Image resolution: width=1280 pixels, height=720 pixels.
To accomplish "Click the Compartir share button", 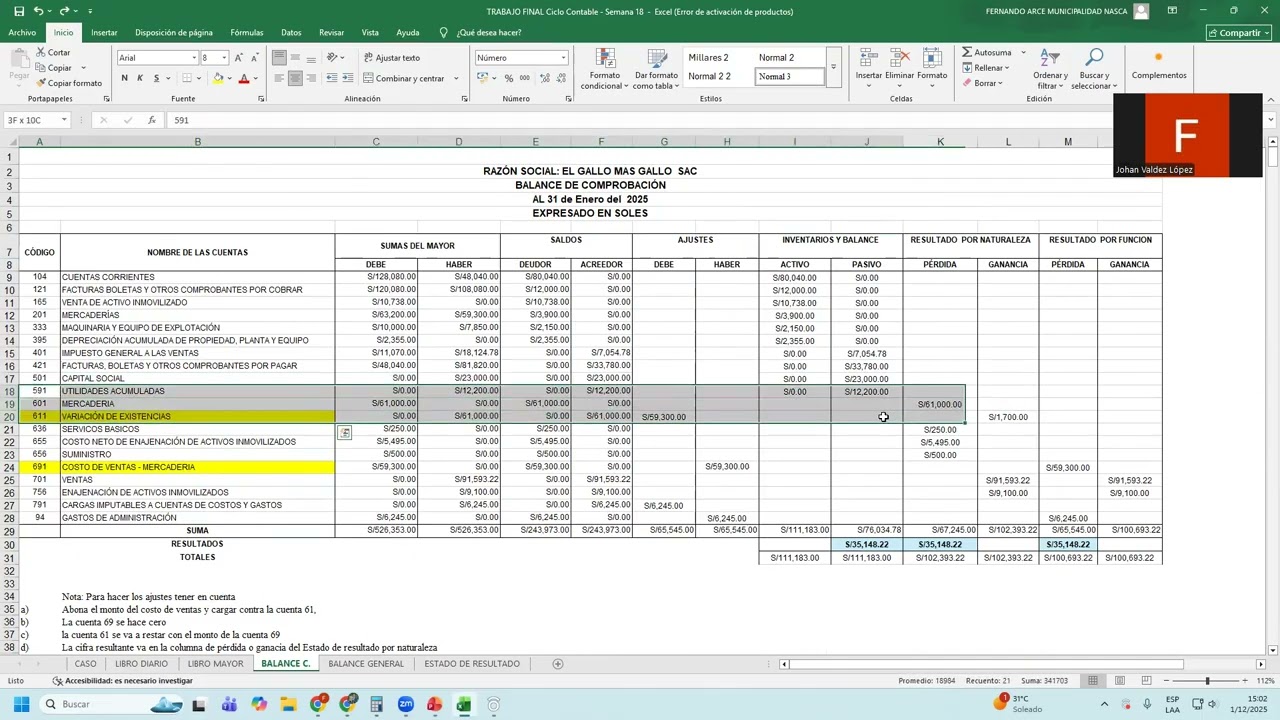I will [1239, 33].
